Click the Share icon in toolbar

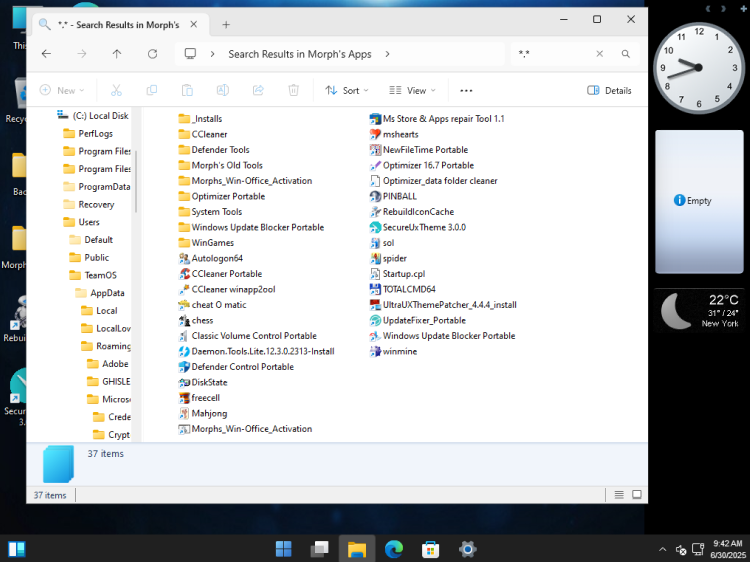(258, 90)
